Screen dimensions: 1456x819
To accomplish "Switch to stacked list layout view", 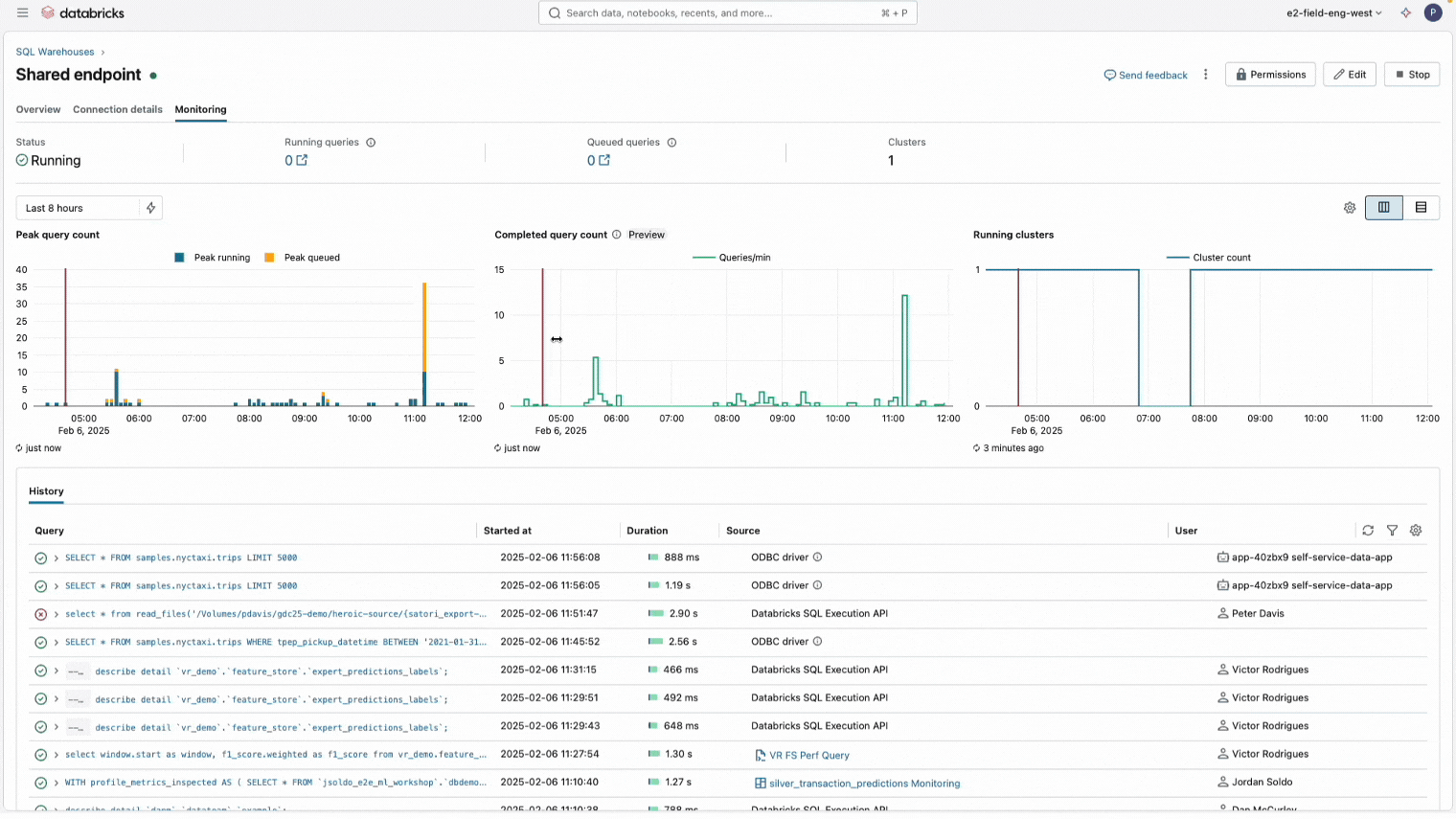I will [1421, 208].
